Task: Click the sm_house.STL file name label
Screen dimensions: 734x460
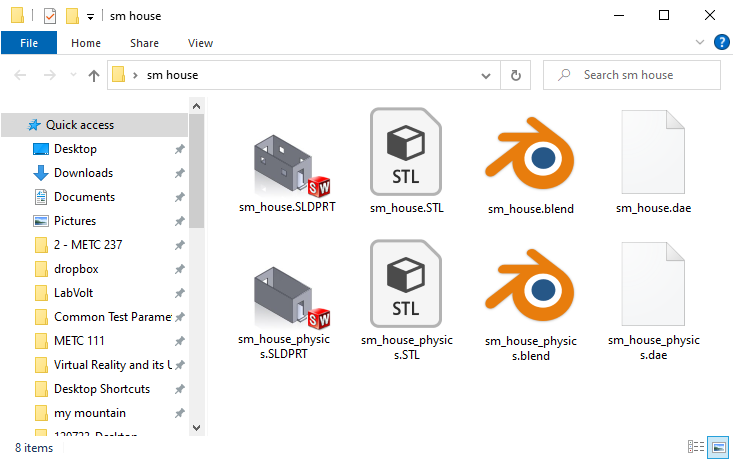Action: [406, 208]
